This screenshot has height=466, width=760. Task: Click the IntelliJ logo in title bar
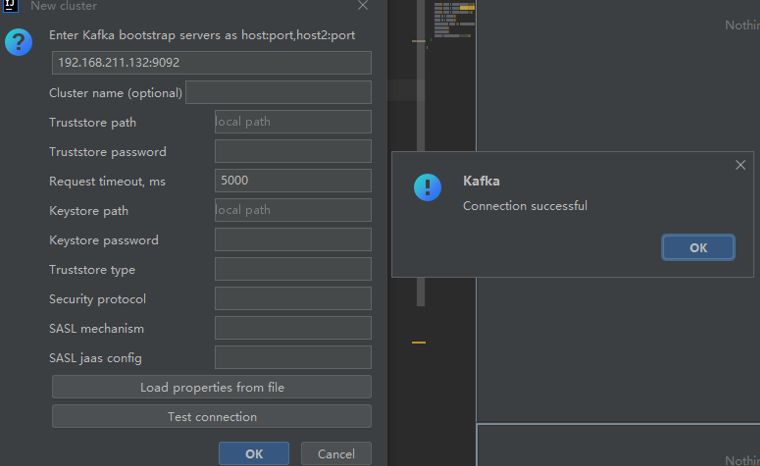11,6
